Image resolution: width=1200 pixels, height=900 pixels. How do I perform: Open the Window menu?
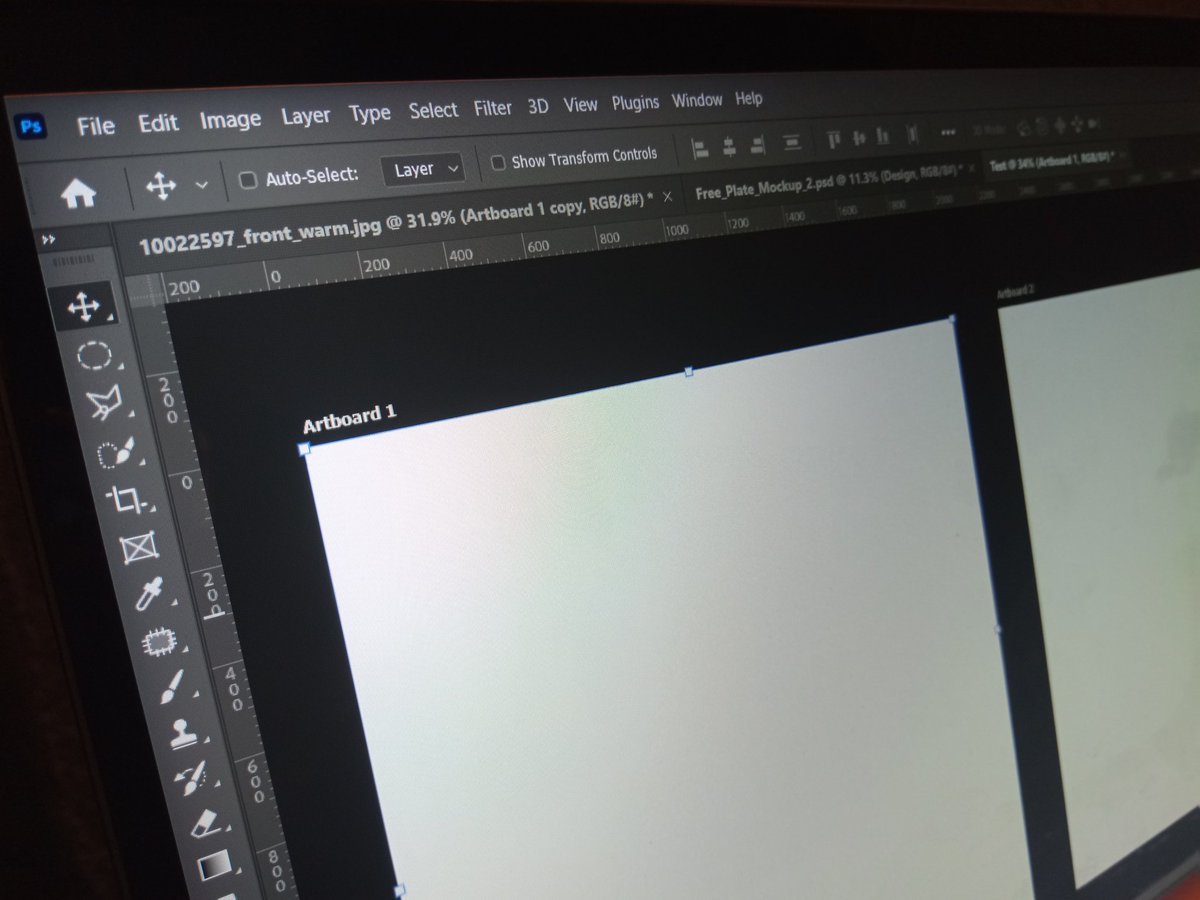(x=697, y=100)
